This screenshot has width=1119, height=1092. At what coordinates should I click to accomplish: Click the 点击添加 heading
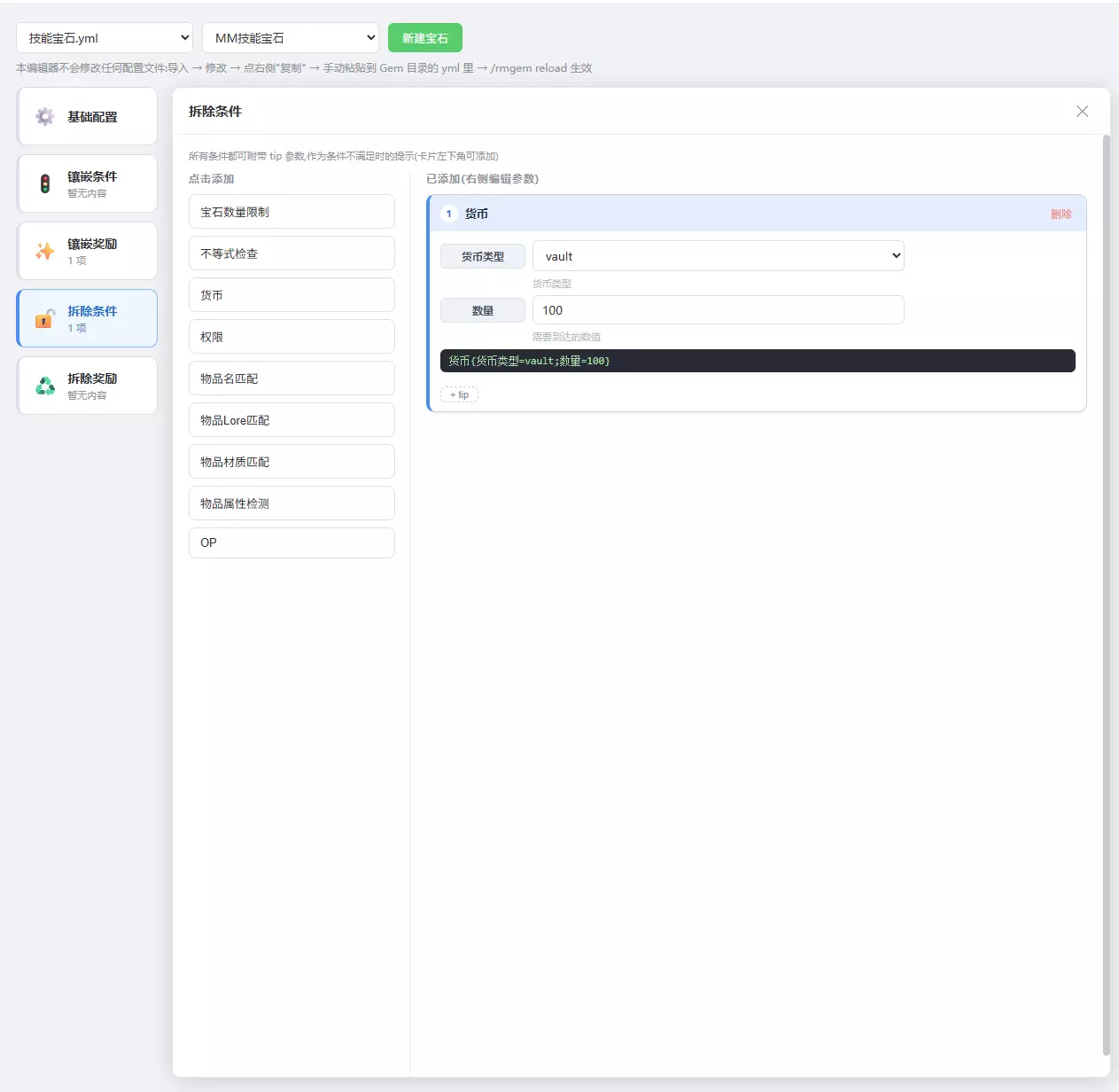click(x=212, y=179)
